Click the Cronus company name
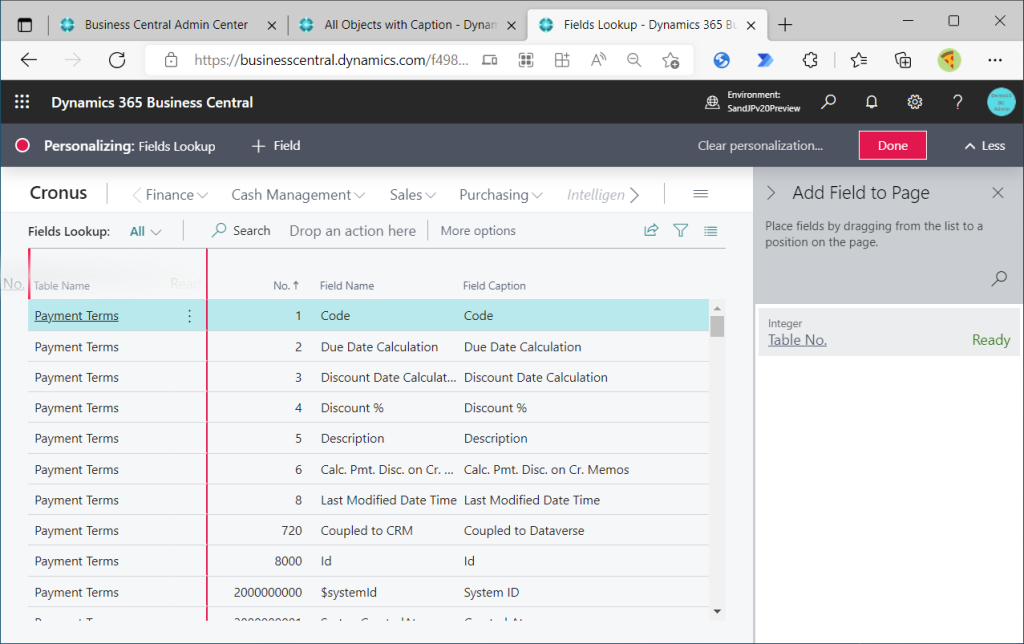 click(x=58, y=193)
